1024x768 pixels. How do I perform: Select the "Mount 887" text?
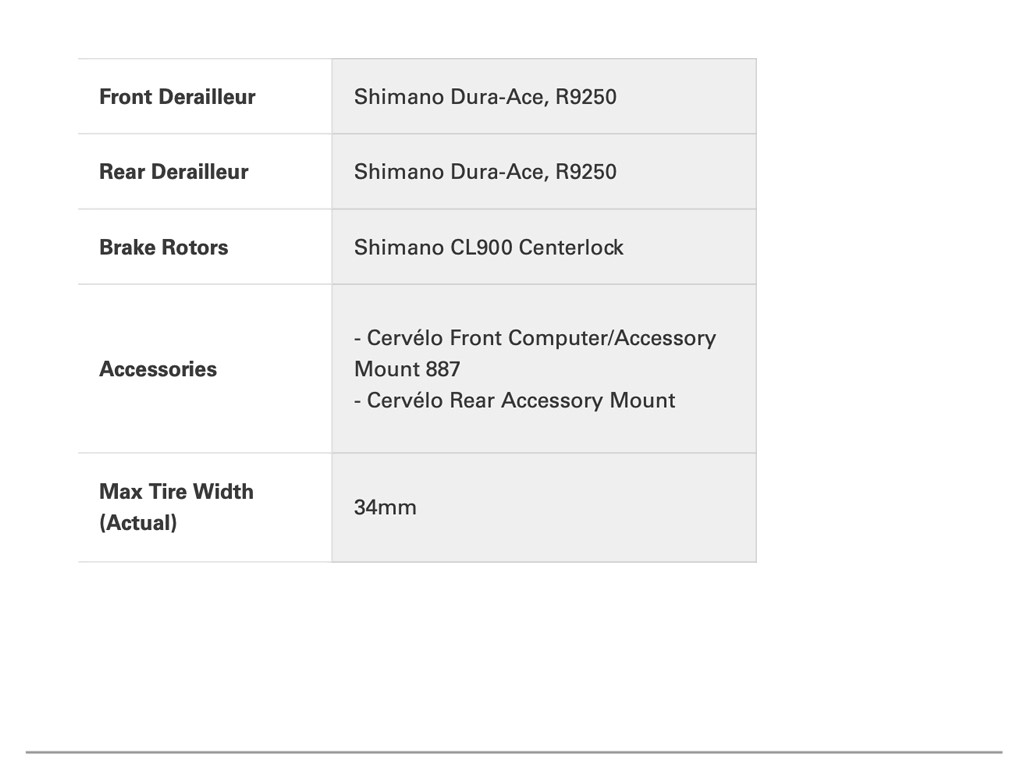(407, 369)
